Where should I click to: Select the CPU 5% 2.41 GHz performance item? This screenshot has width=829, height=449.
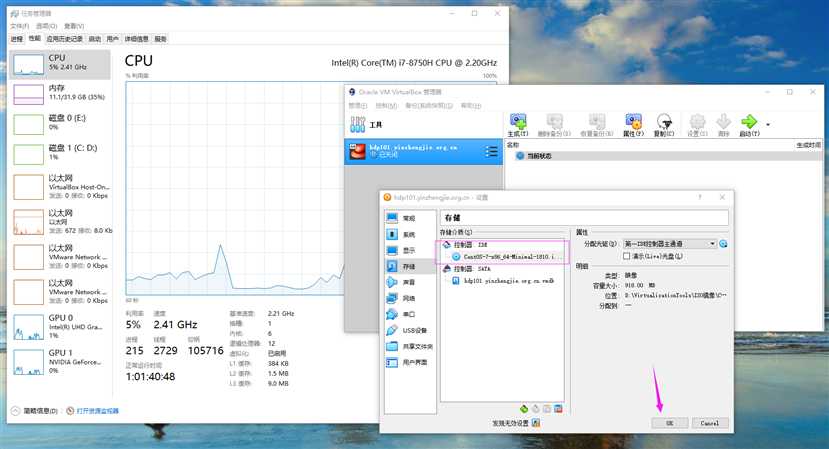pos(60,65)
